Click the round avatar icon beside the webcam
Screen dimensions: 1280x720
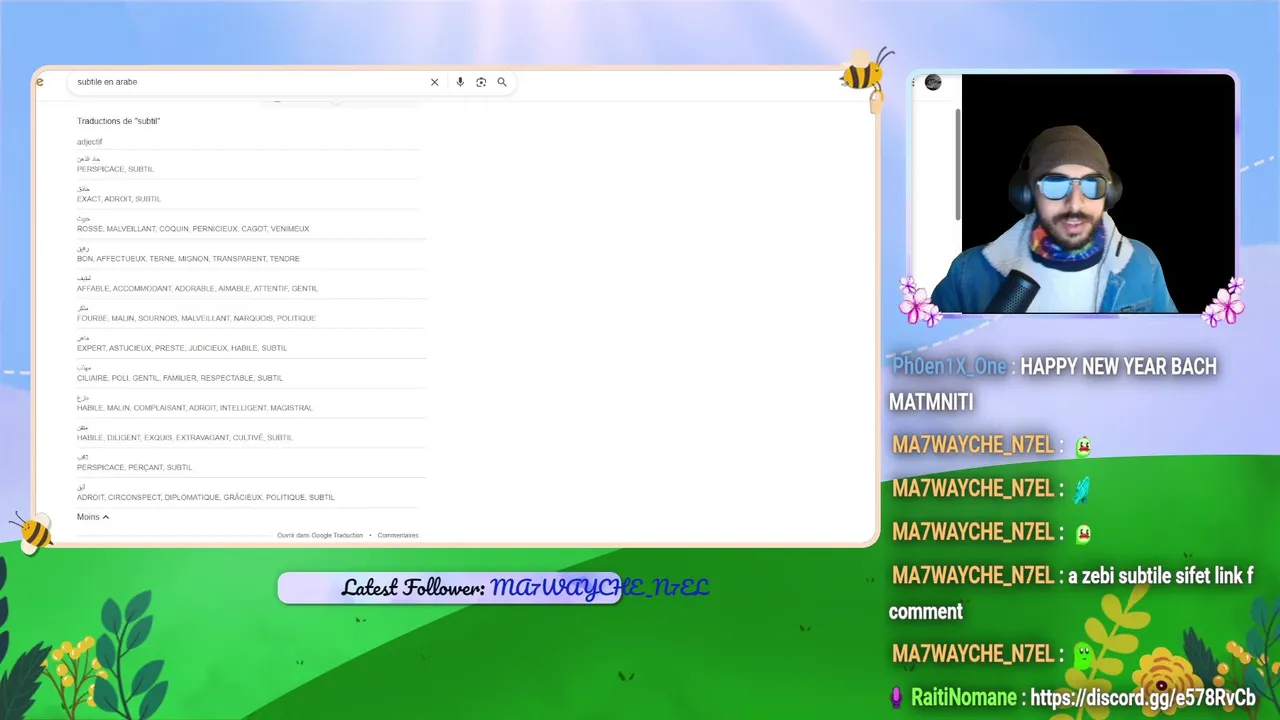[x=933, y=83]
